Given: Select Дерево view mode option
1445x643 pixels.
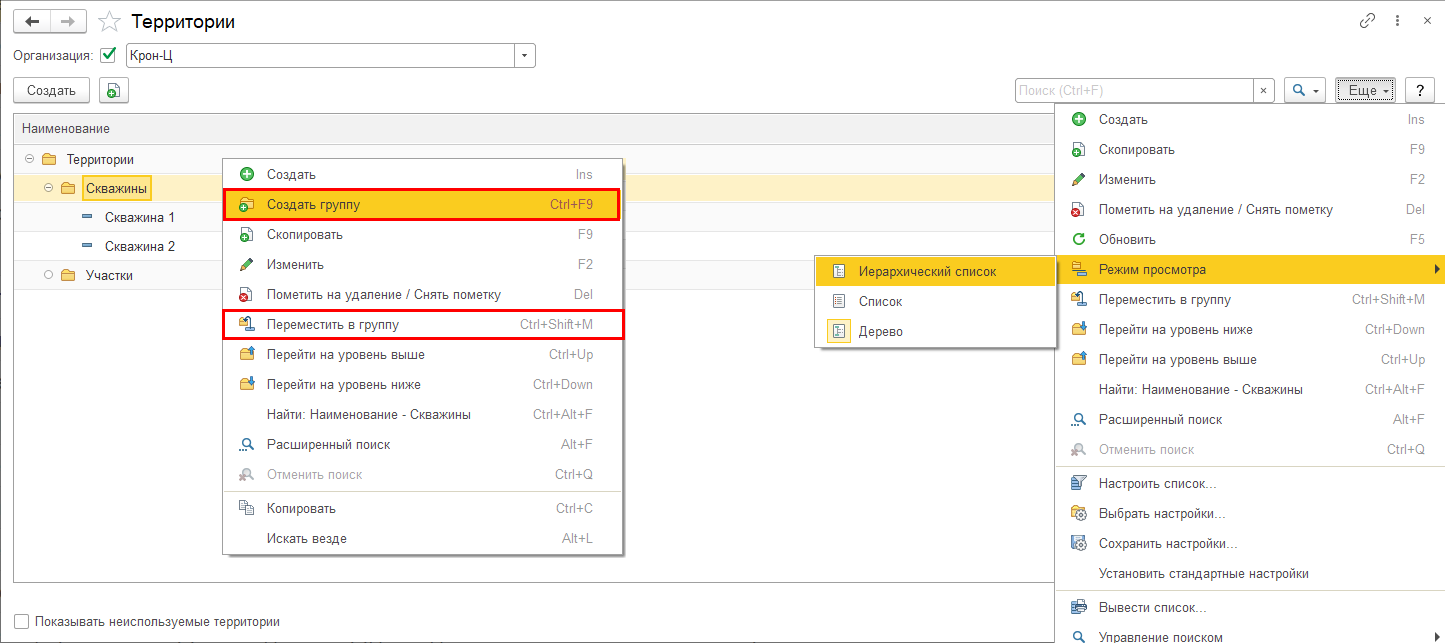Looking at the screenshot, I should 880,331.
